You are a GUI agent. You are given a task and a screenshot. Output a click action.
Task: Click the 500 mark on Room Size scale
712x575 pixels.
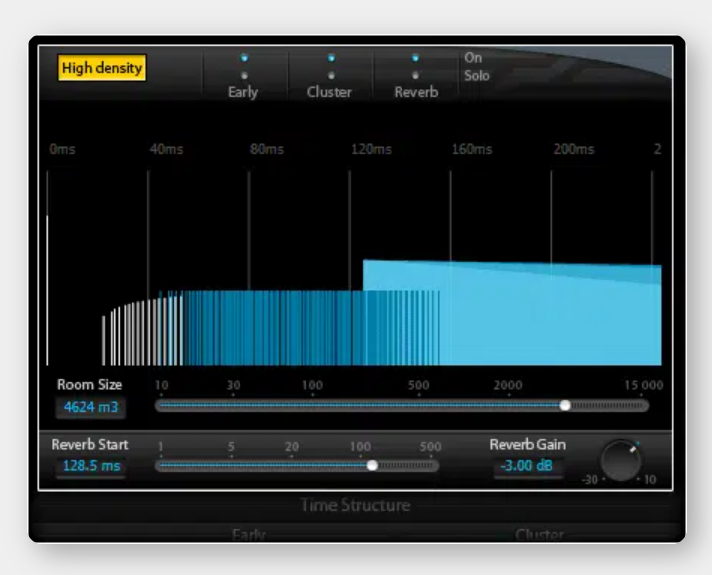pyautogui.click(x=418, y=385)
